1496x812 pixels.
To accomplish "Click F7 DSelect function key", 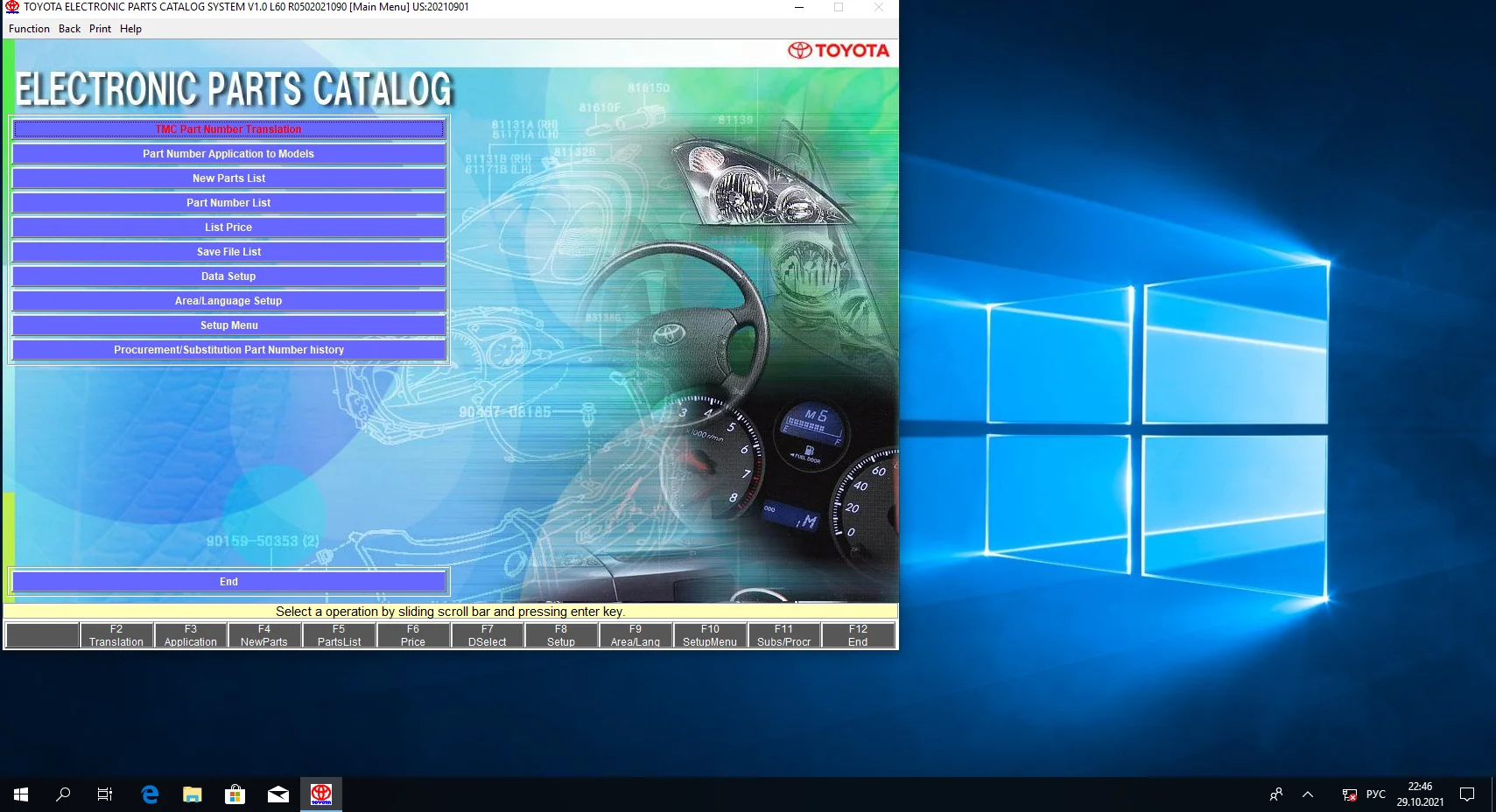I will [x=488, y=635].
